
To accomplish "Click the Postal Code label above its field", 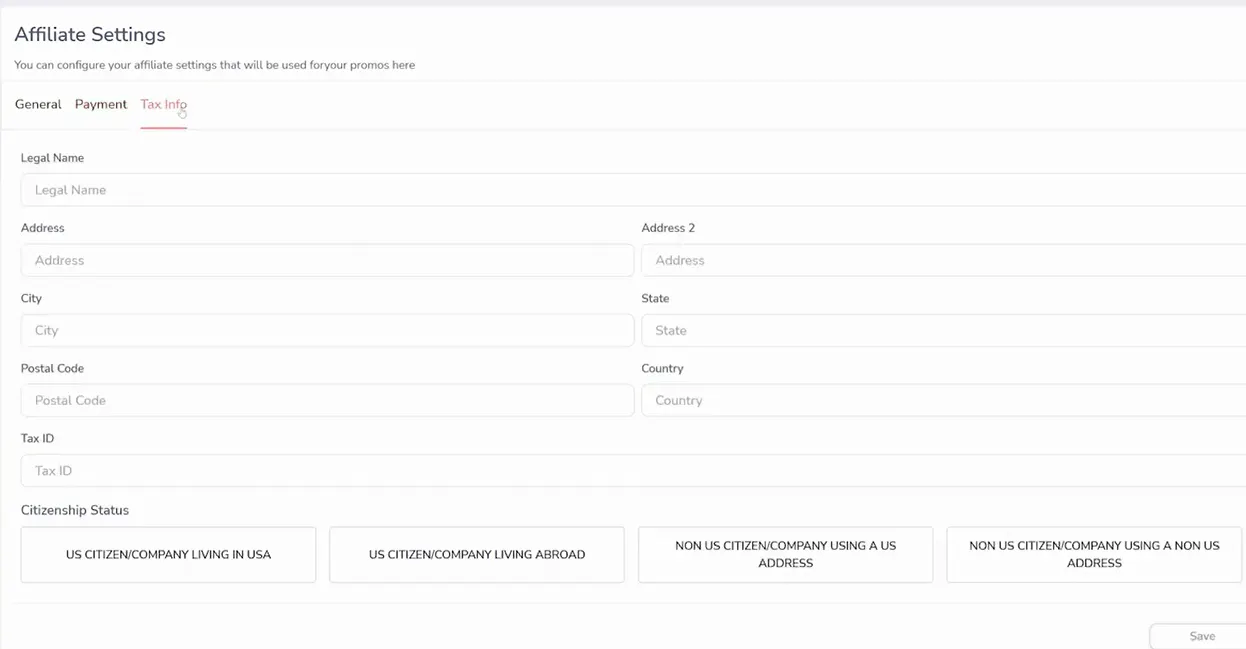I will click(52, 368).
